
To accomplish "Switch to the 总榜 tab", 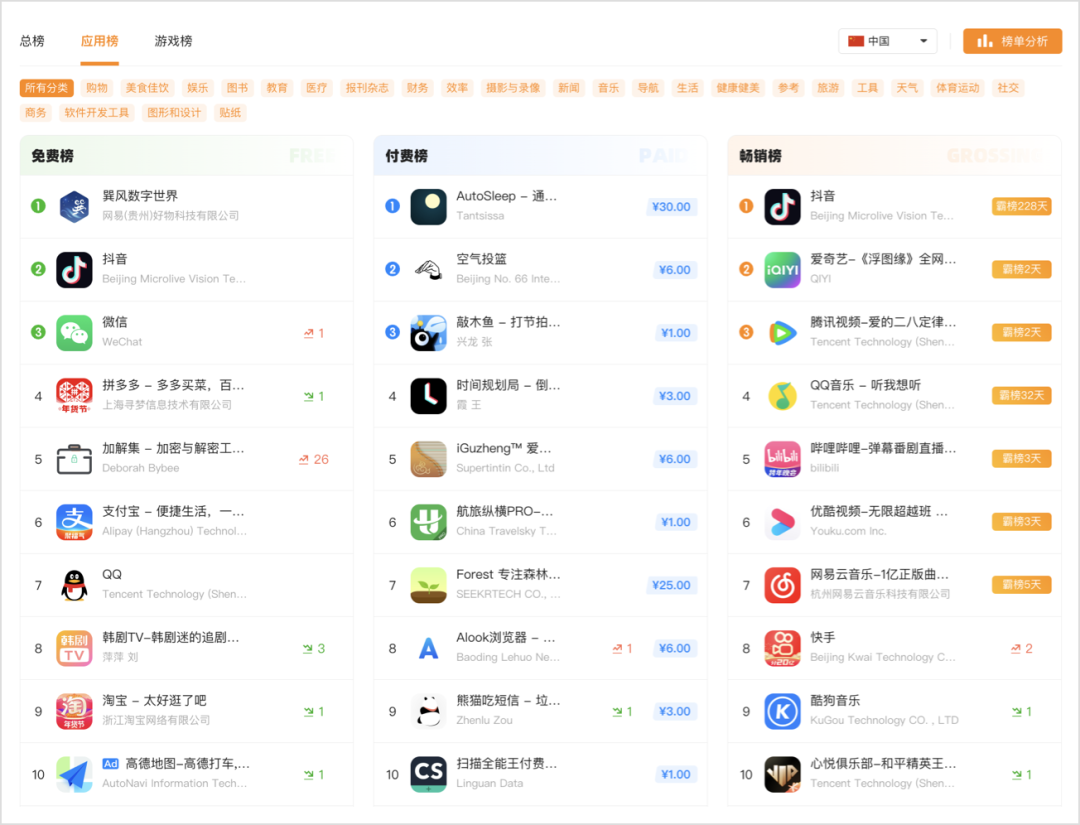I will 32,41.
